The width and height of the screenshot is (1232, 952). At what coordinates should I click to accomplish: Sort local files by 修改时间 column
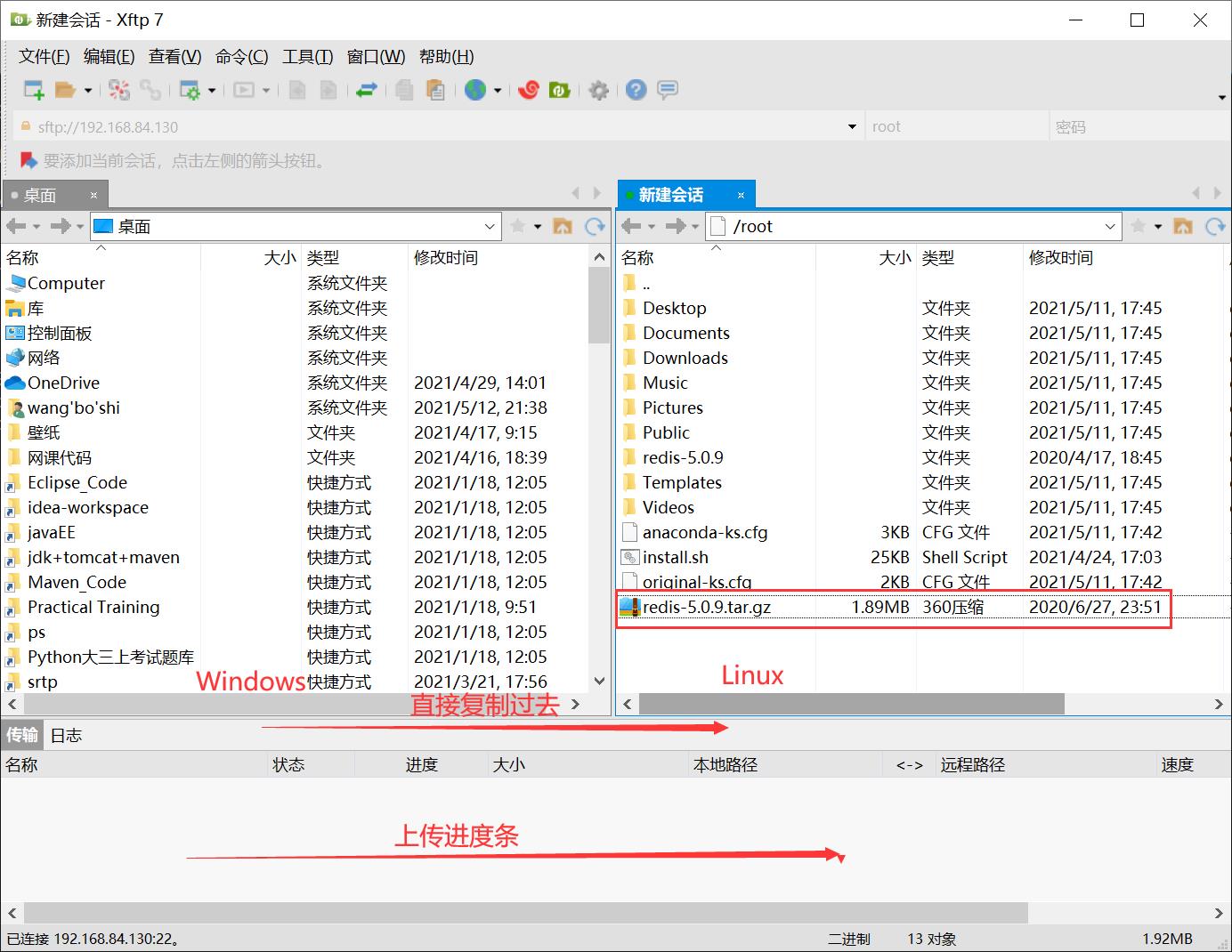click(x=498, y=258)
